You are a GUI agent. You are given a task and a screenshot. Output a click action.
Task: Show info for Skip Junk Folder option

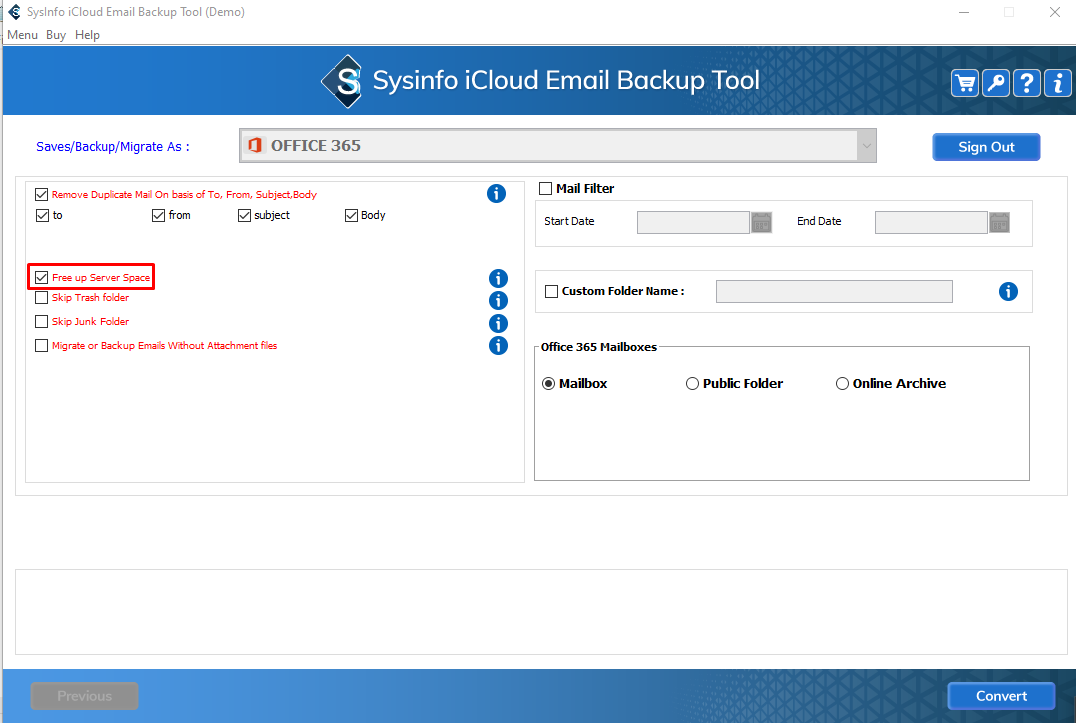(x=498, y=323)
